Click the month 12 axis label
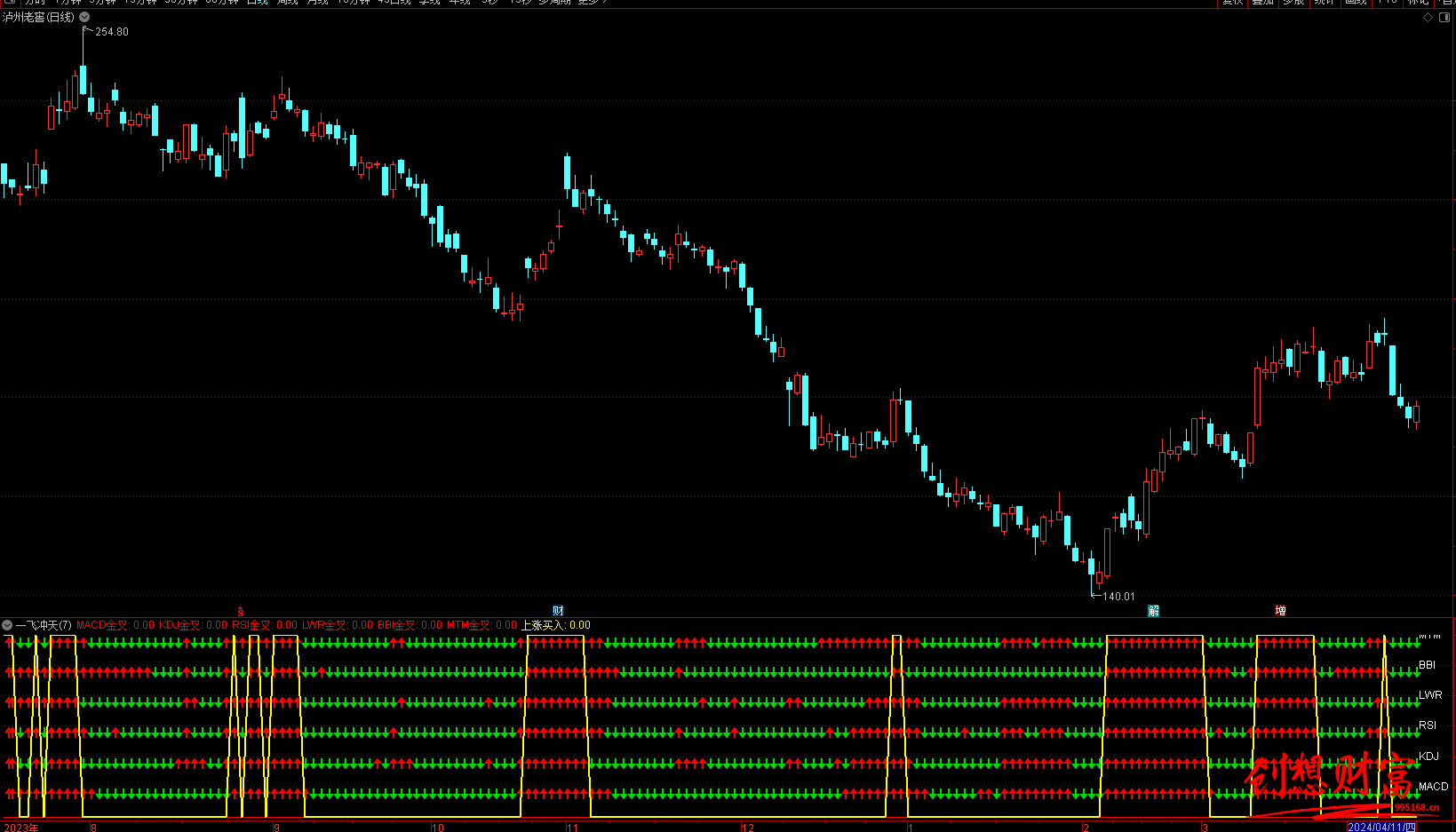1456x832 pixels. click(748, 828)
